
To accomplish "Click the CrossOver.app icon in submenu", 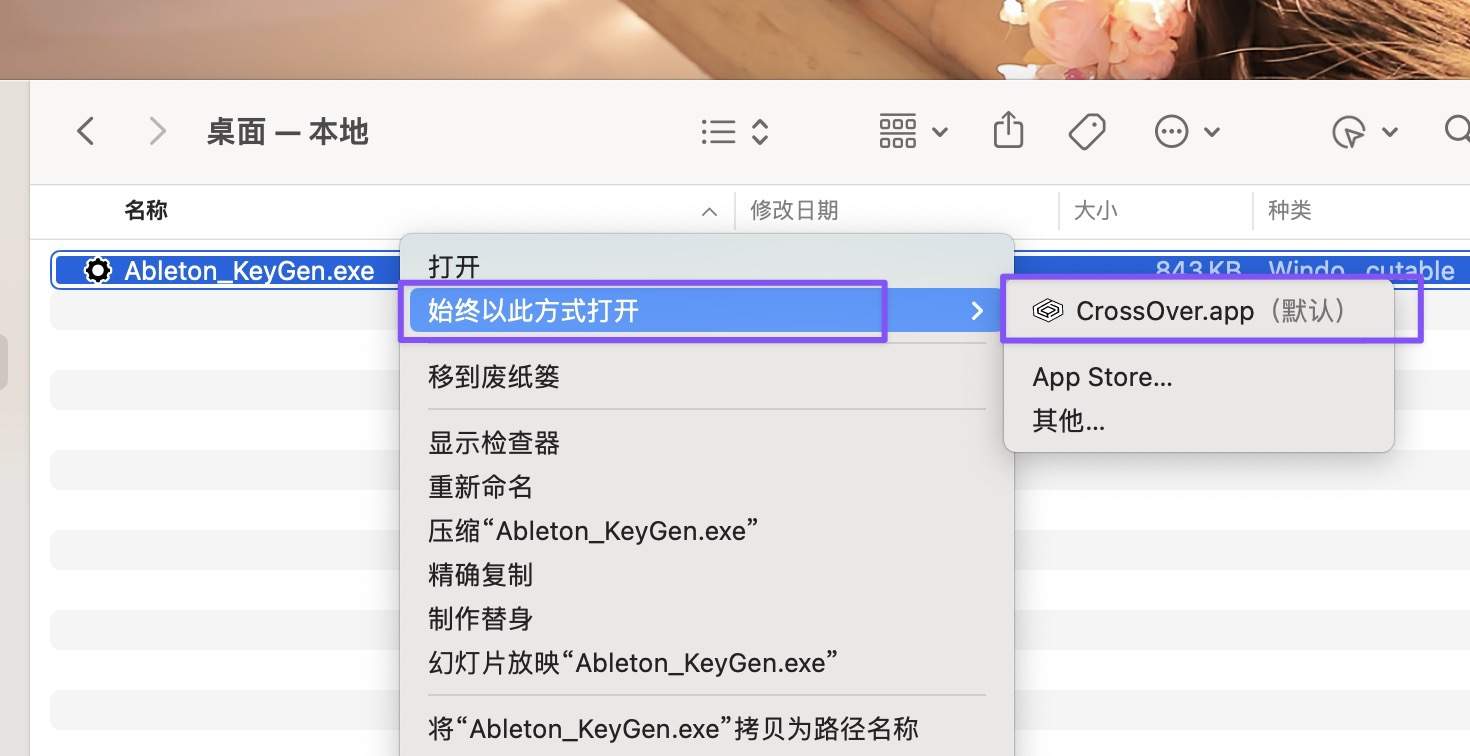I will tap(1047, 310).
